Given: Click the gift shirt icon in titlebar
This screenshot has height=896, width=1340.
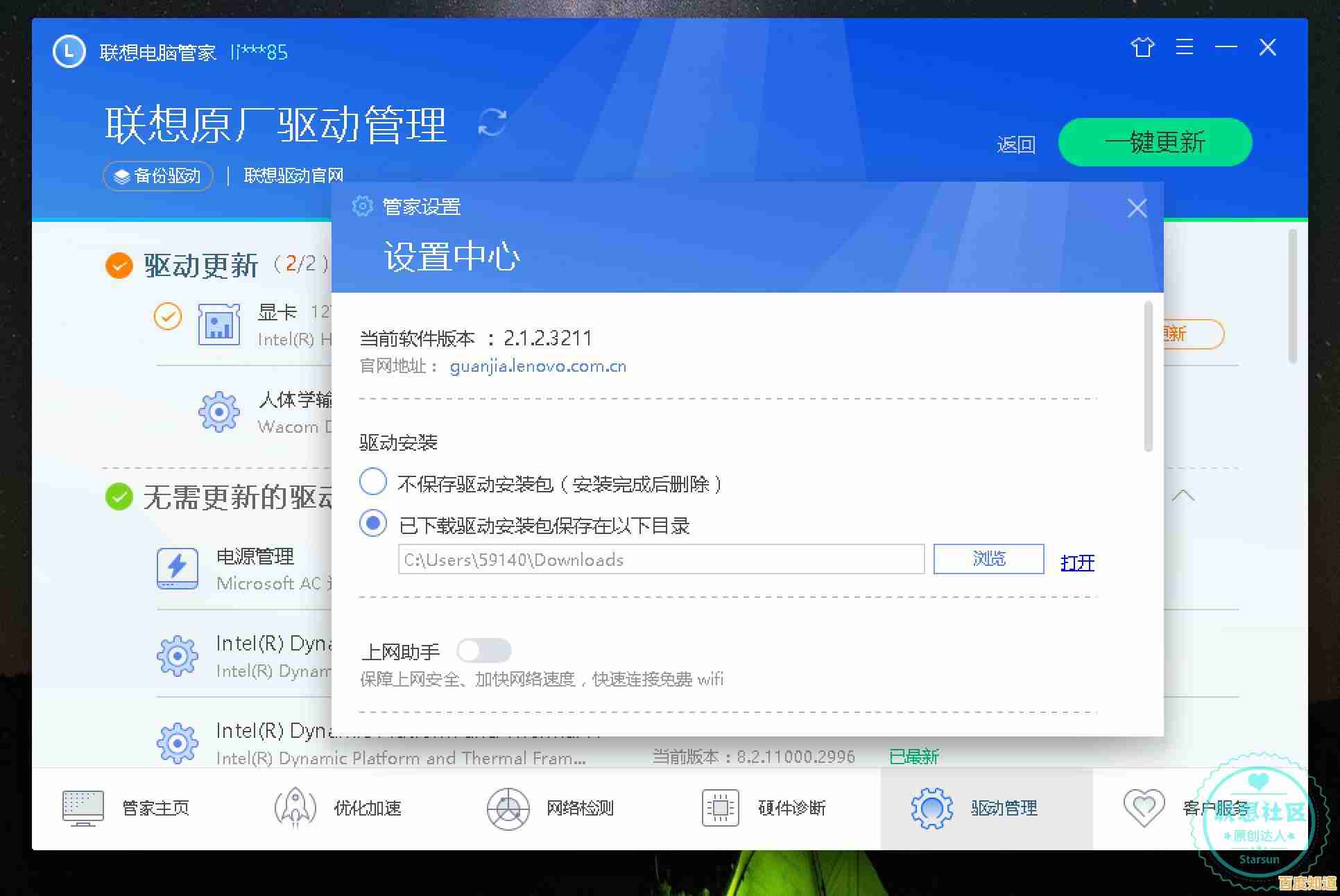Looking at the screenshot, I should tap(1142, 47).
